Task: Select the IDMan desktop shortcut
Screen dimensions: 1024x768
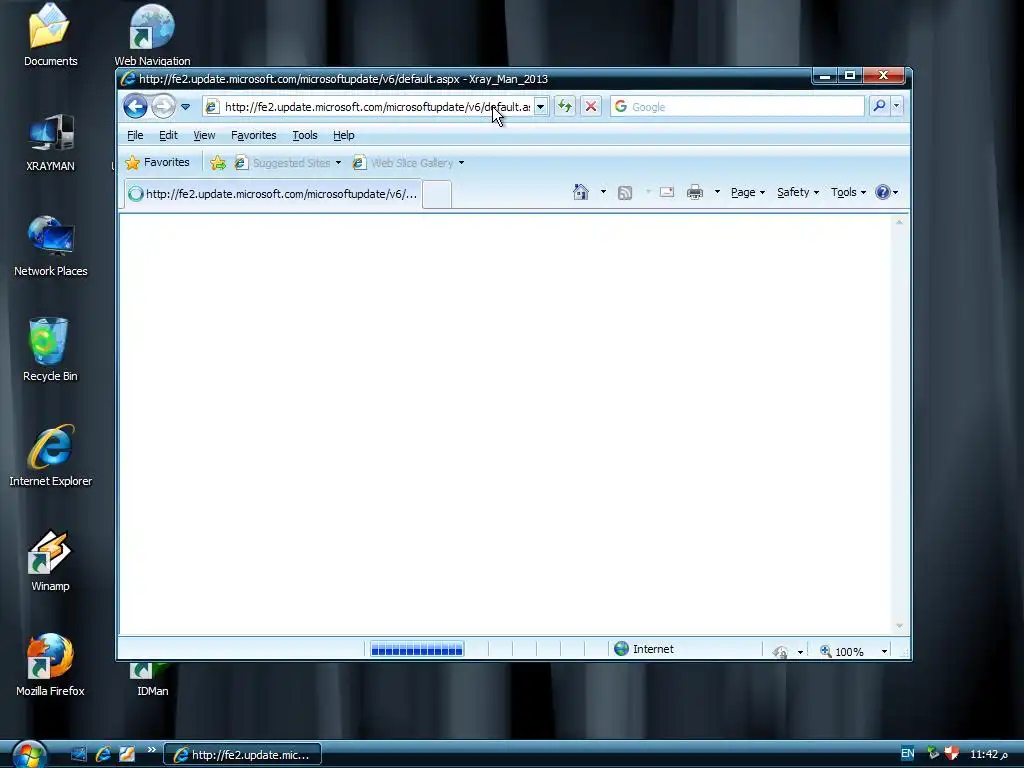Action: (152, 680)
